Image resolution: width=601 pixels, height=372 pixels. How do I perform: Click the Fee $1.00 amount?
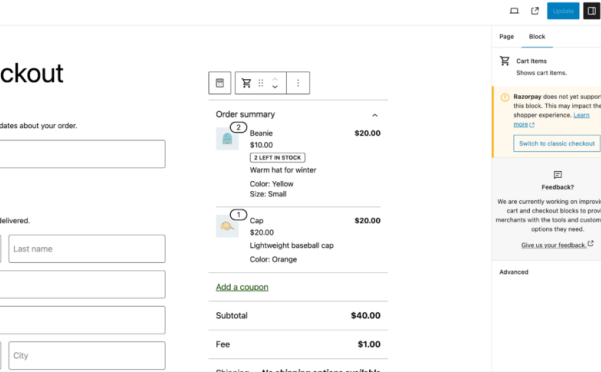point(369,344)
